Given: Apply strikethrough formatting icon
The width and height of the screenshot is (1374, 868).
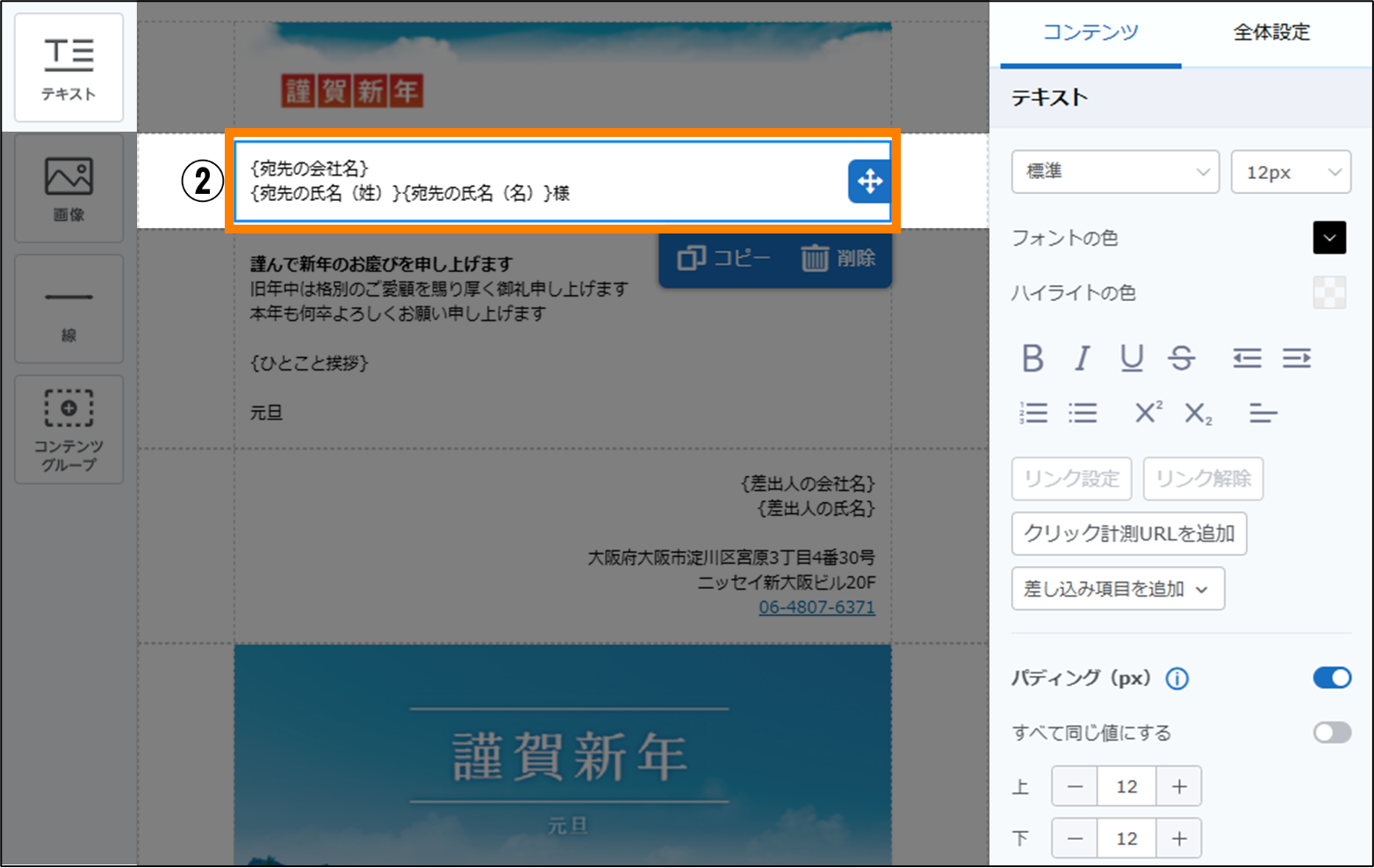Looking at the screenshot, I should coord(1181,358).
